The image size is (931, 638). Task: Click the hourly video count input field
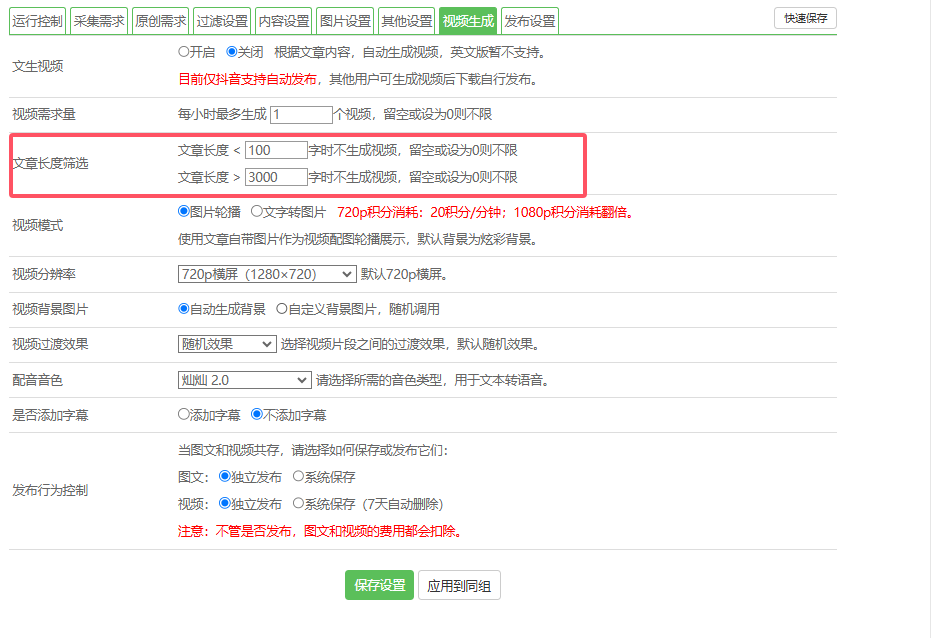pos(300,115)
